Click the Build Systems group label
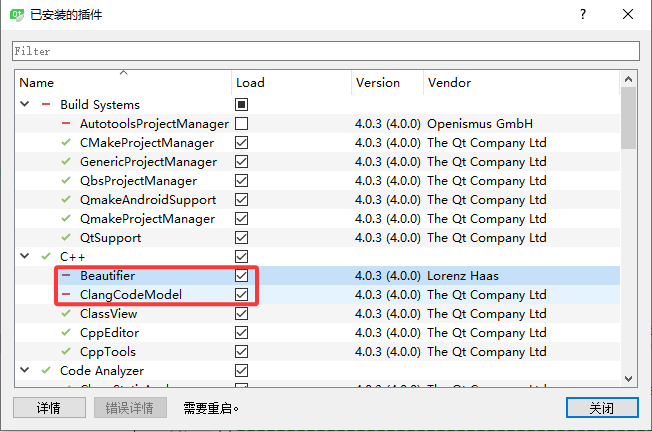652x432 pixels. (100, 105)
